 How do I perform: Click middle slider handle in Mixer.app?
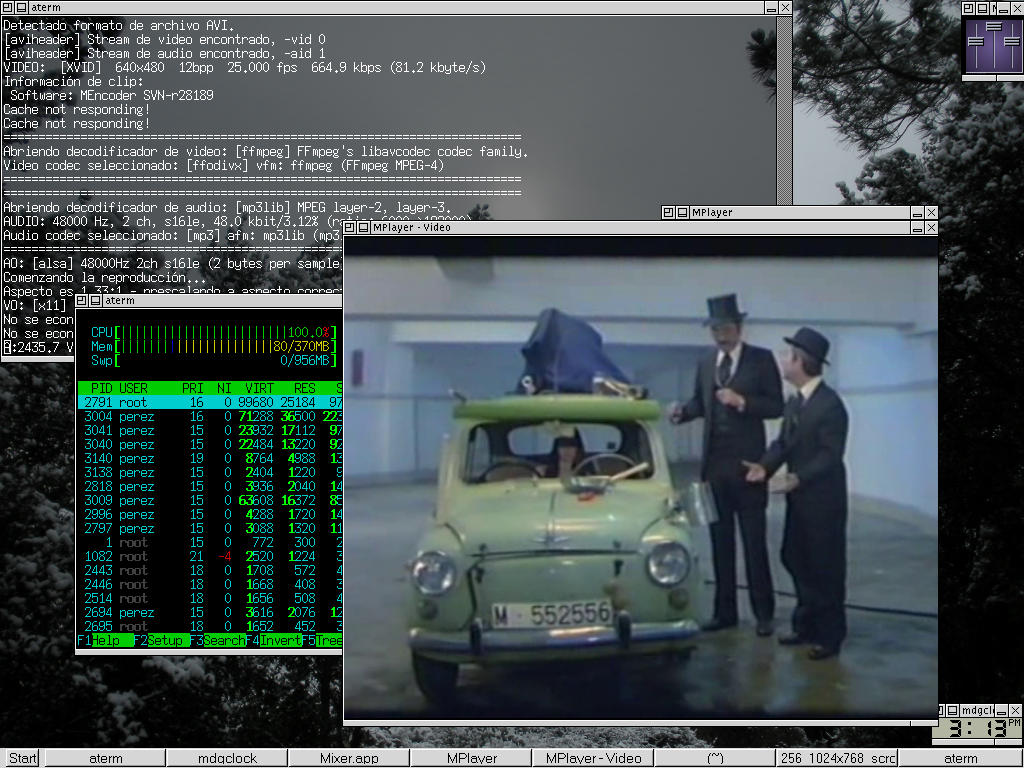(x=994, y=27)
